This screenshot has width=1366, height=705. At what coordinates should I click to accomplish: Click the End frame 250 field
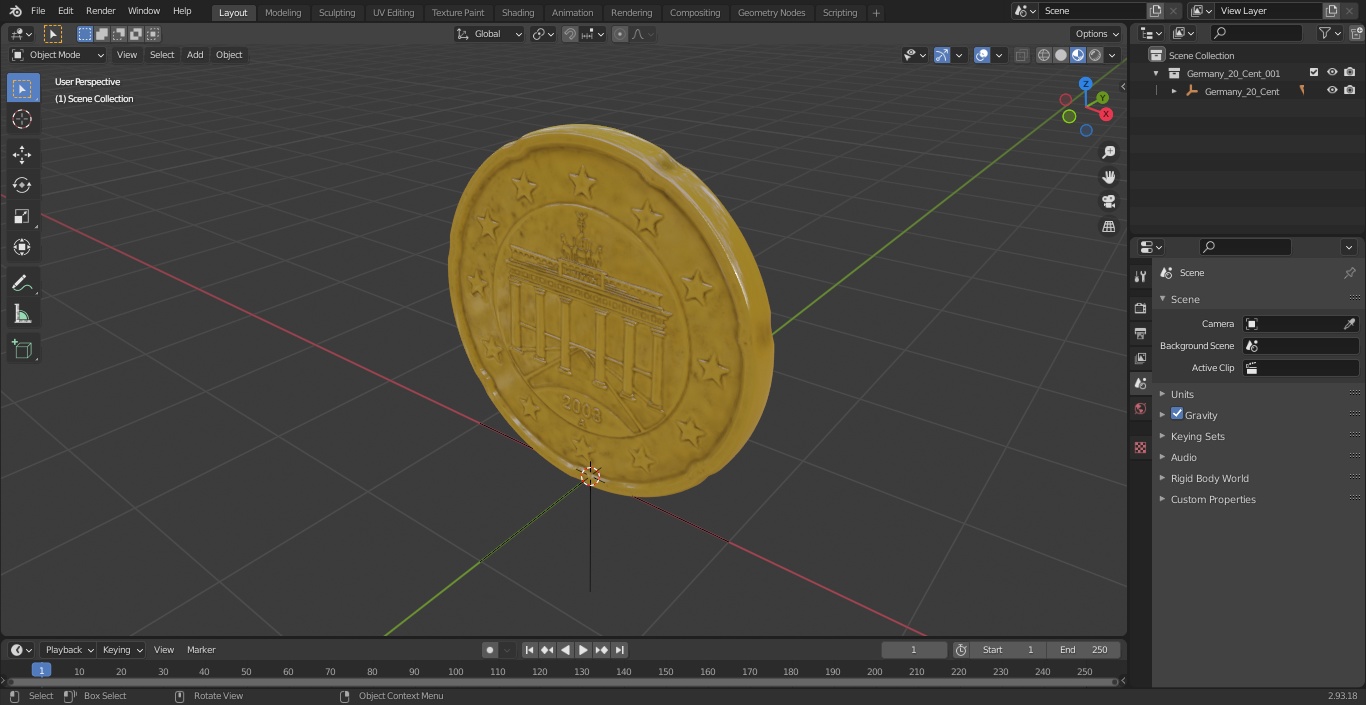1084,650
